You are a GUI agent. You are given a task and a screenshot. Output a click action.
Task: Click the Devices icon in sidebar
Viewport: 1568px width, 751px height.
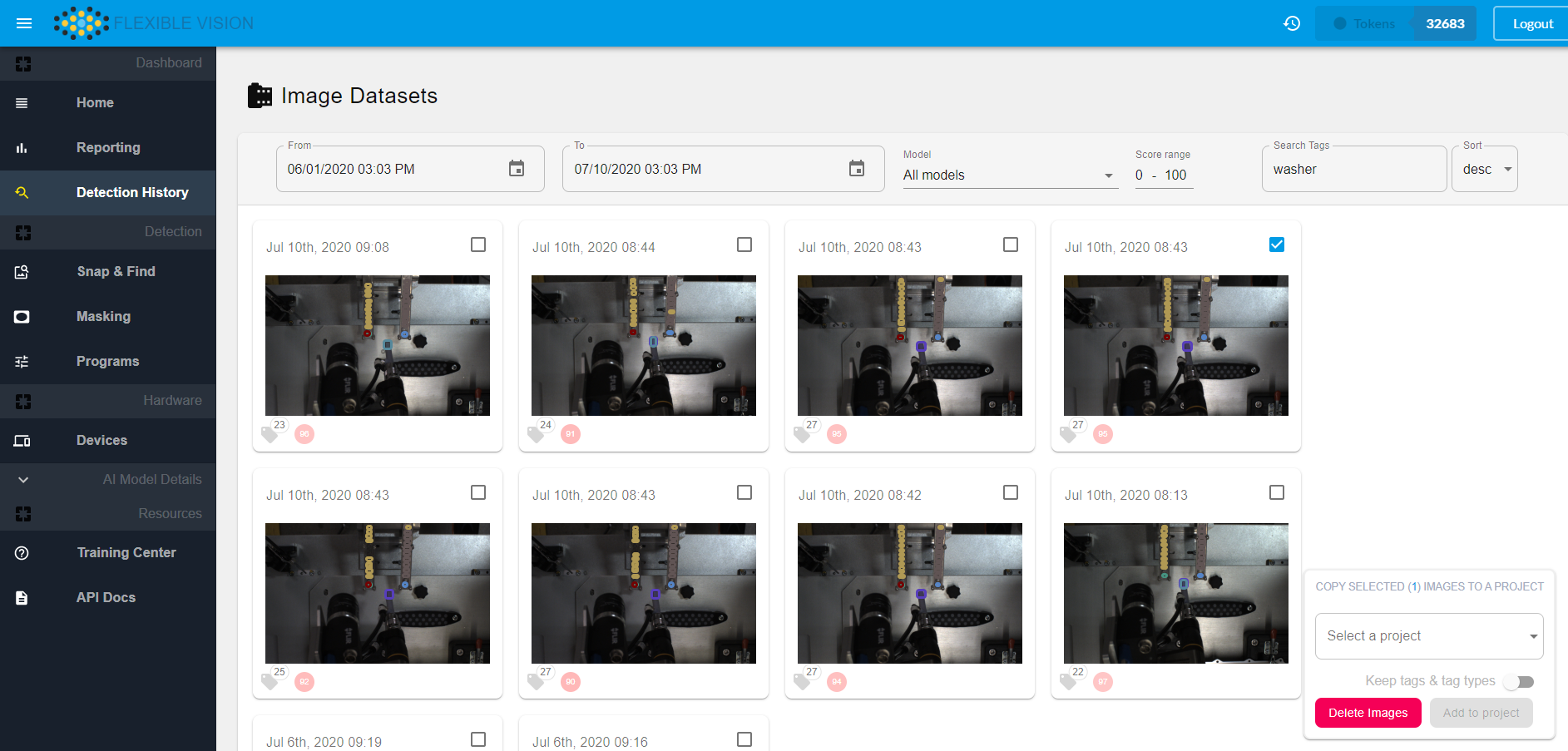tap(22, 441)
